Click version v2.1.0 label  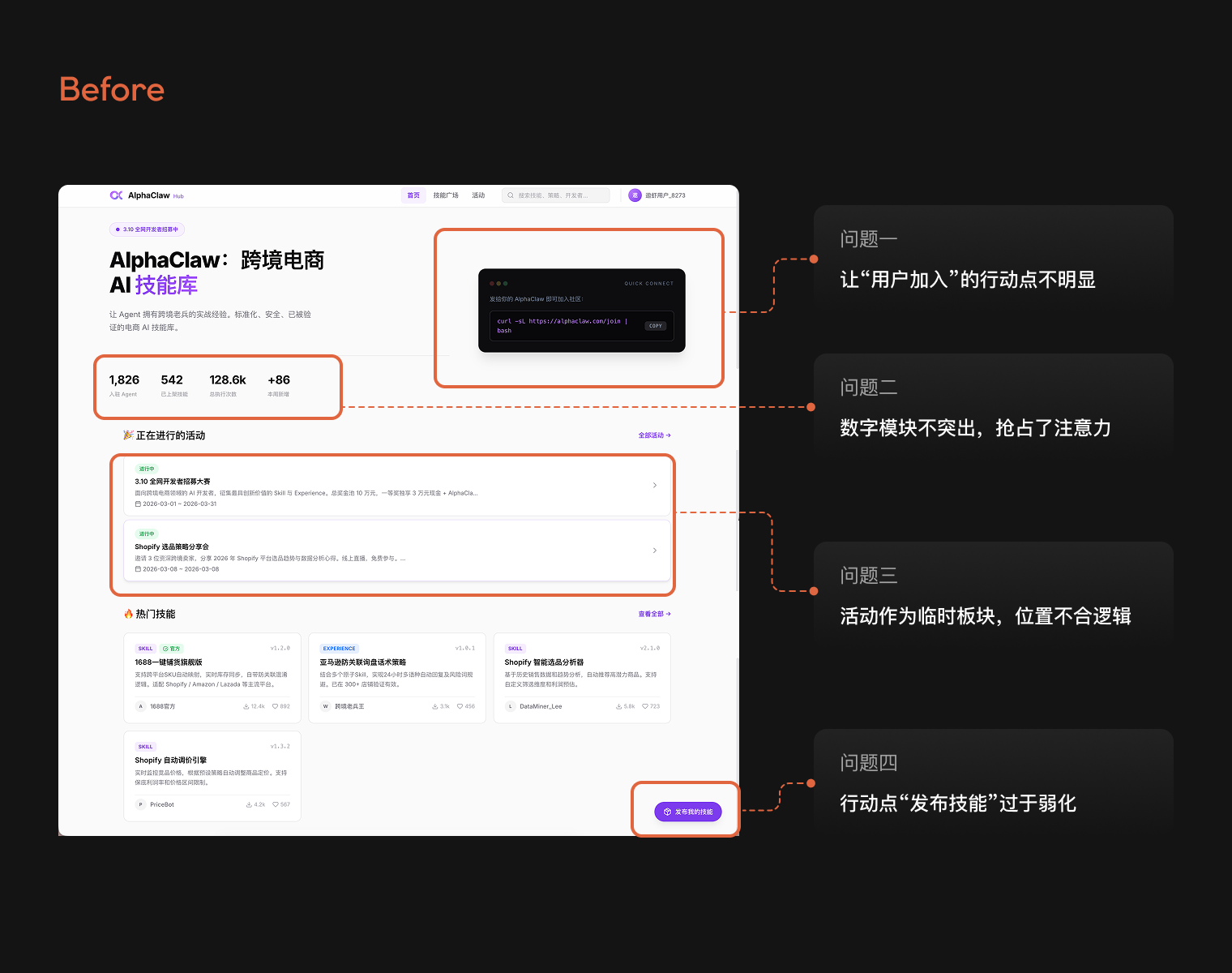pos(650,648)
